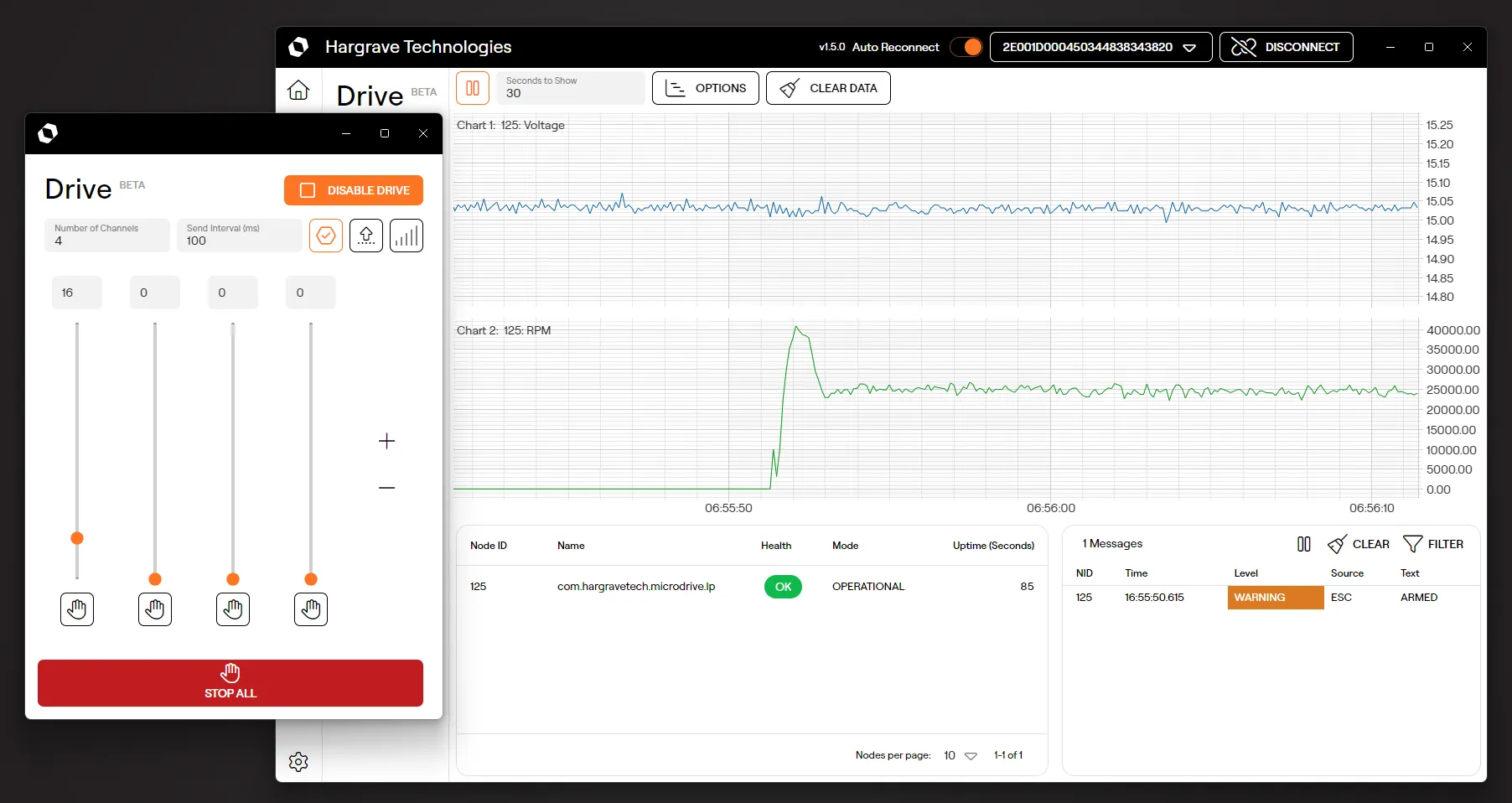Click the plus icon in Drive window
This screenshot has height=803, width=1512.
click(386, 441)
